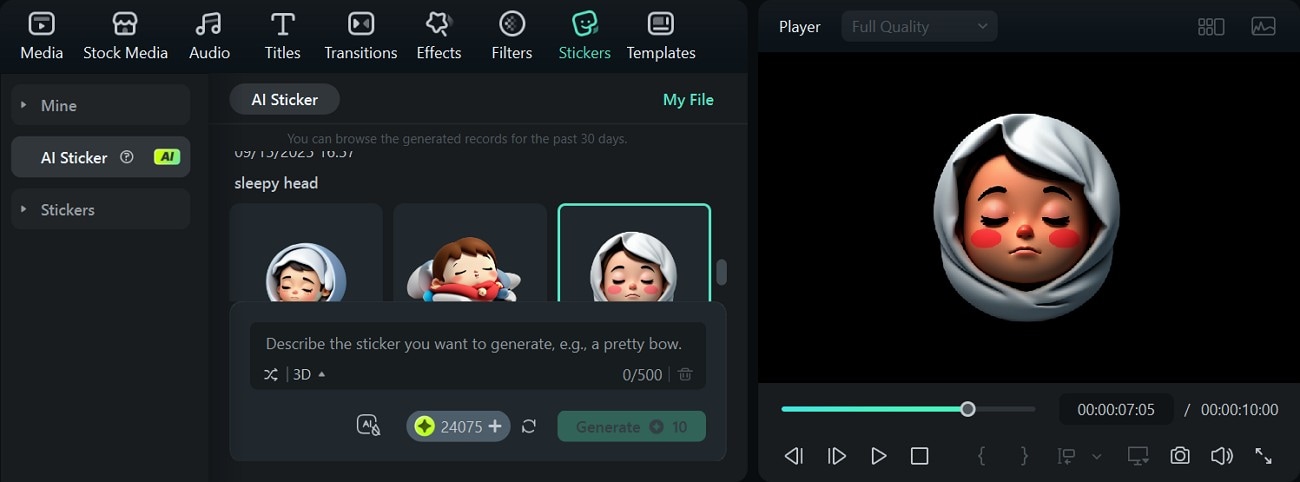Take a snapshot with the camera icon
Image resolution: width=1300 pixels, height=482 pixels.
(x=1180, y=456)
